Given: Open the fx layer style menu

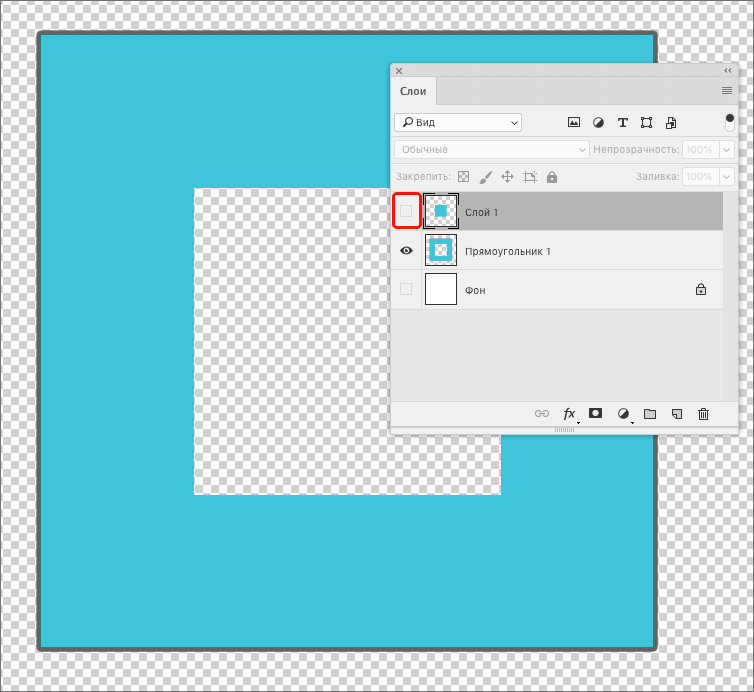Looking at the screenshot, I should (569, 414).
